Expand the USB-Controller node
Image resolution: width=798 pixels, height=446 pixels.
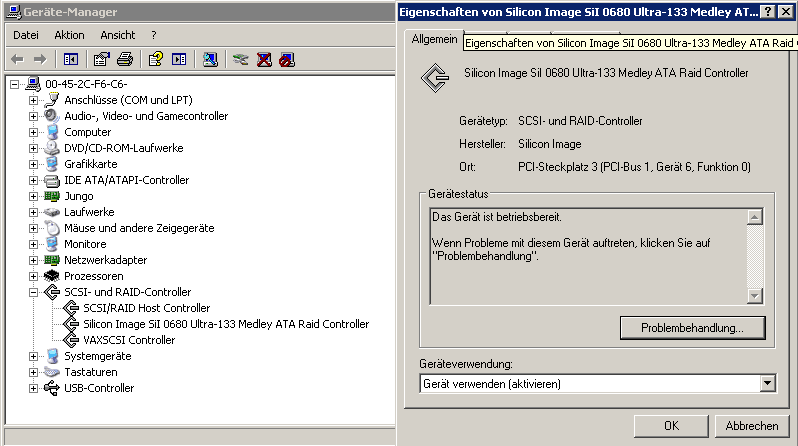pyautogui.click(x=33, y=388)
